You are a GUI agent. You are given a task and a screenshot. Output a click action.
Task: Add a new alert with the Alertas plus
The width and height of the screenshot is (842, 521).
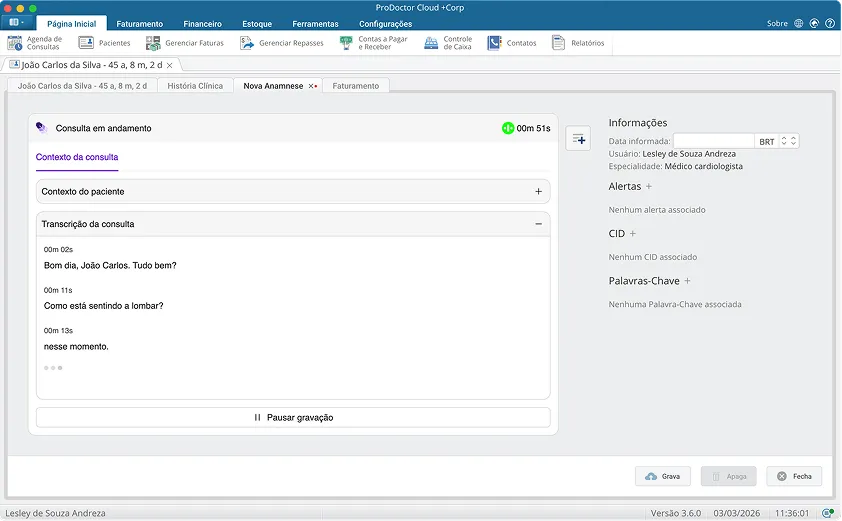649,187
